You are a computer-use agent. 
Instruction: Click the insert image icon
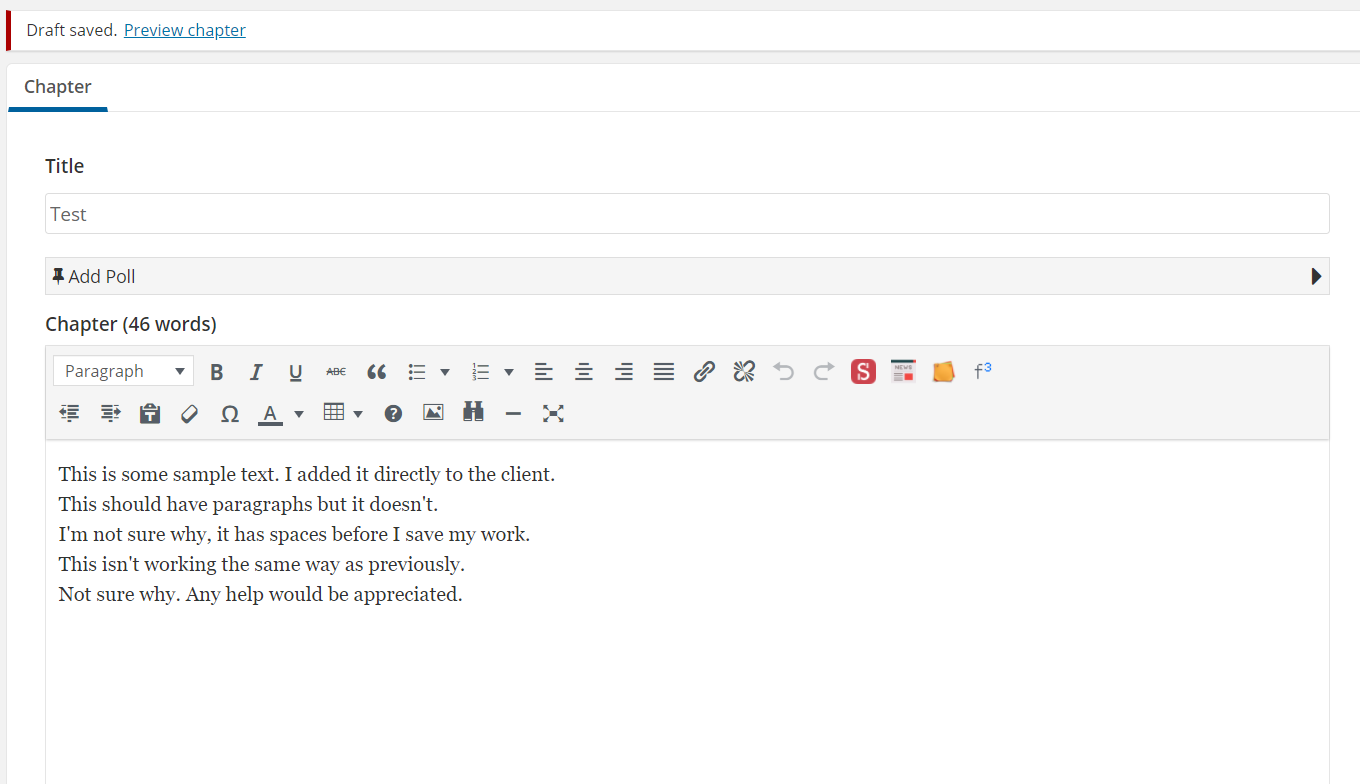click(433, 413)
